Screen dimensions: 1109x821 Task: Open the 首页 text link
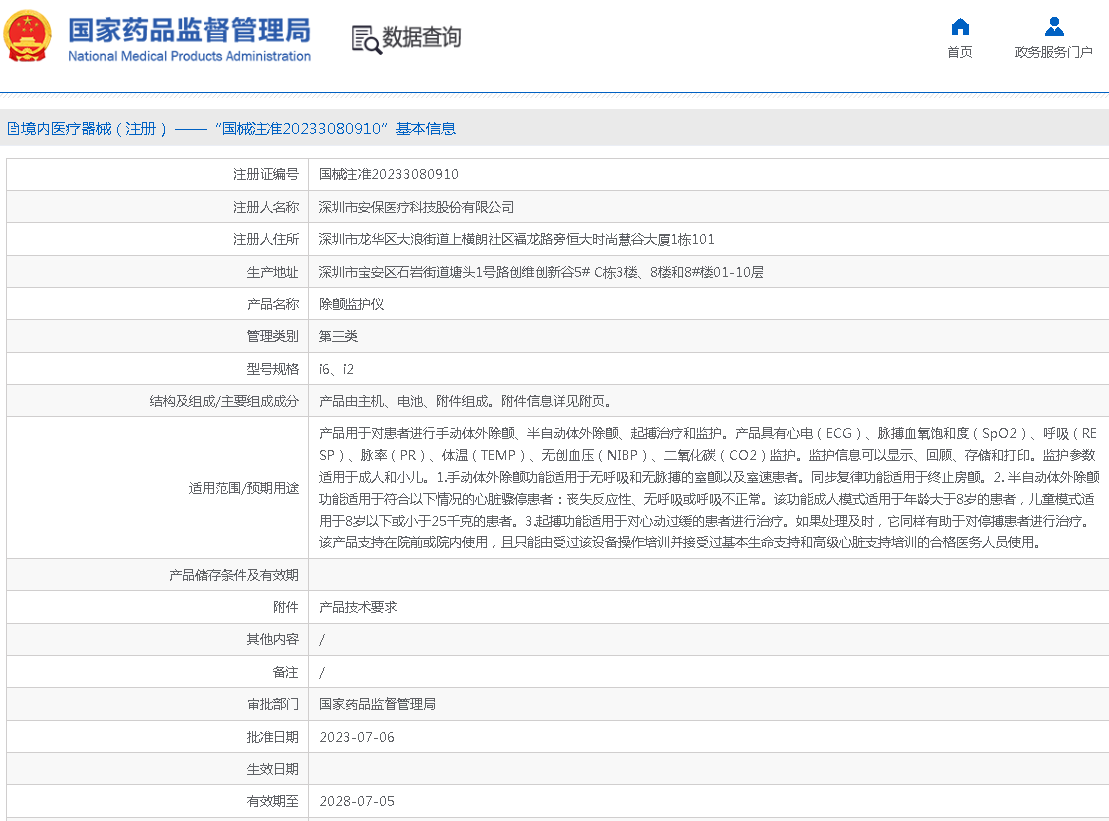(960, 53)
